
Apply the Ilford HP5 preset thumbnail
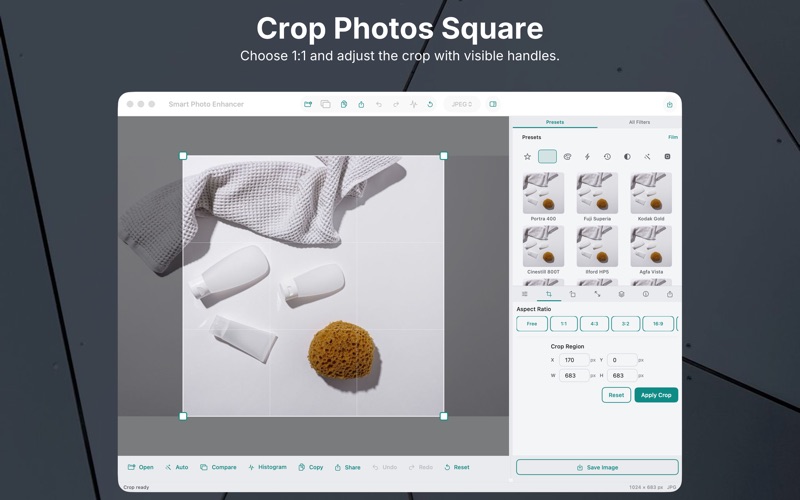point(597,246)
